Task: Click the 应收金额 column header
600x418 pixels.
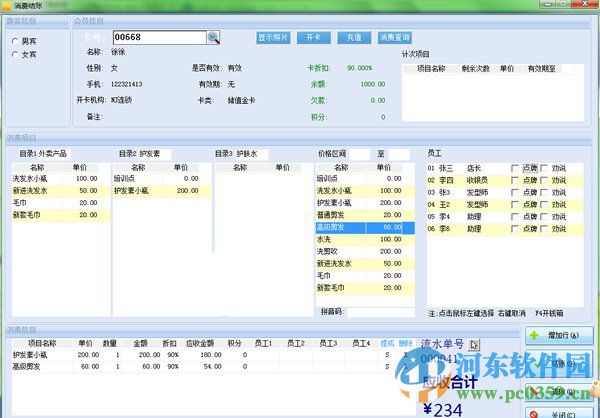Action: [x=200, y=344]
